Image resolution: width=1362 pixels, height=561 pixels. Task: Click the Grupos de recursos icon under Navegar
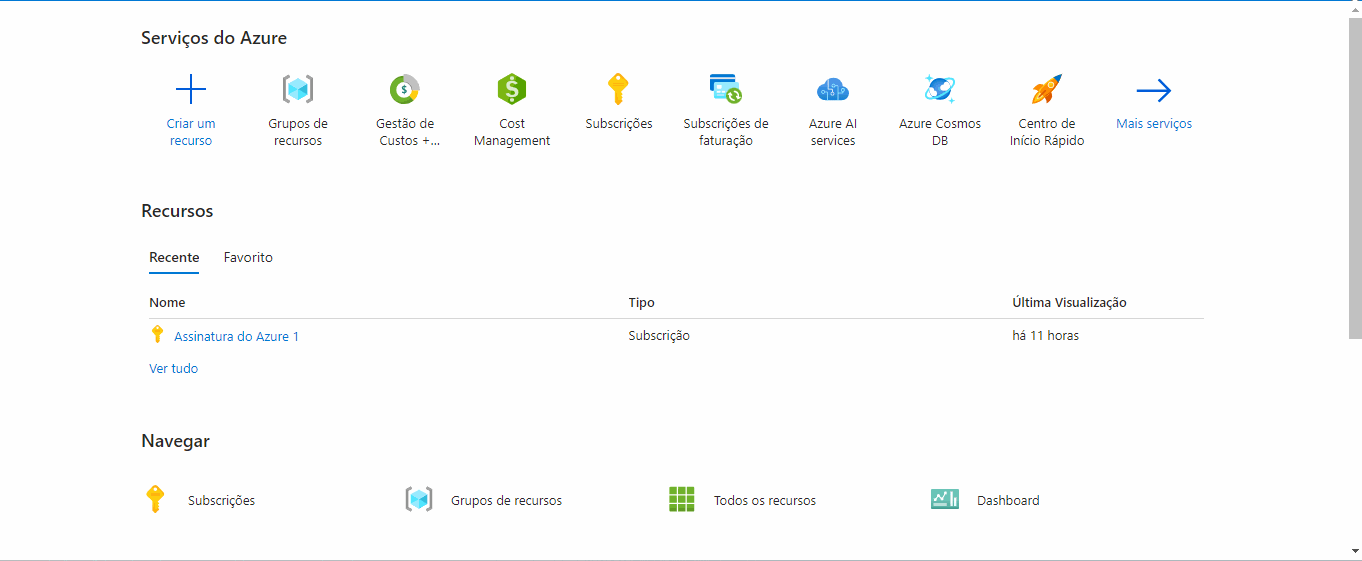point(418,499)
